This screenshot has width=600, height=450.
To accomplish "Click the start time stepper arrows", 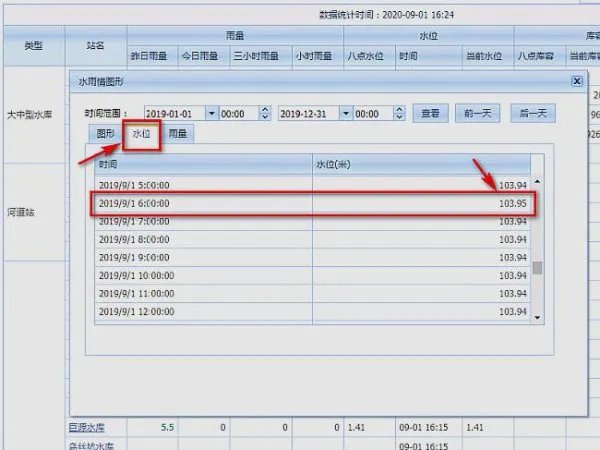I will point(265,113).
